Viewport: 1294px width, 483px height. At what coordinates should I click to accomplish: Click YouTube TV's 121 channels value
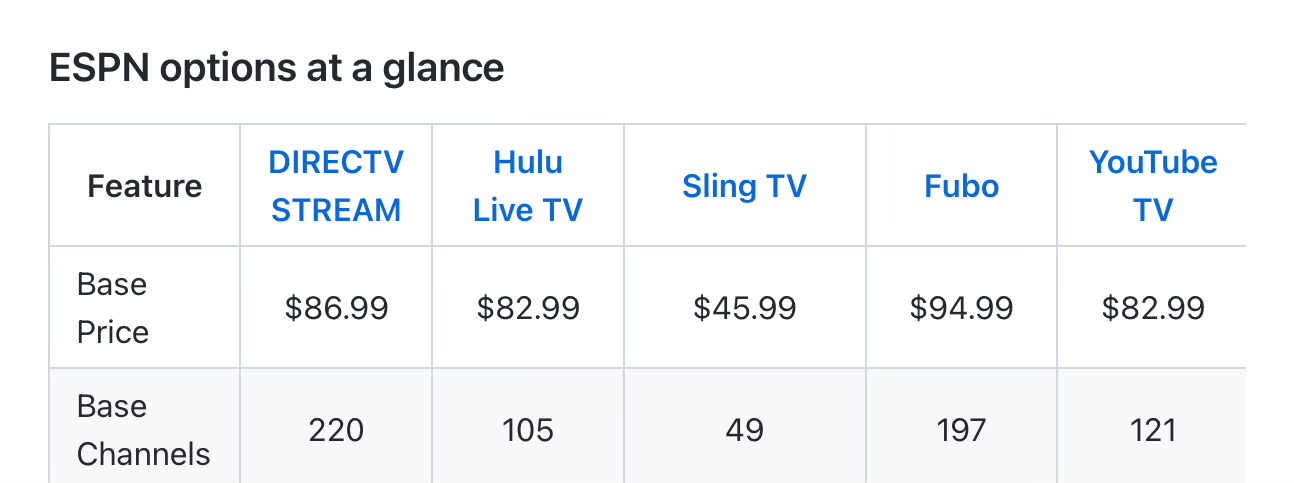point(1153,430)
